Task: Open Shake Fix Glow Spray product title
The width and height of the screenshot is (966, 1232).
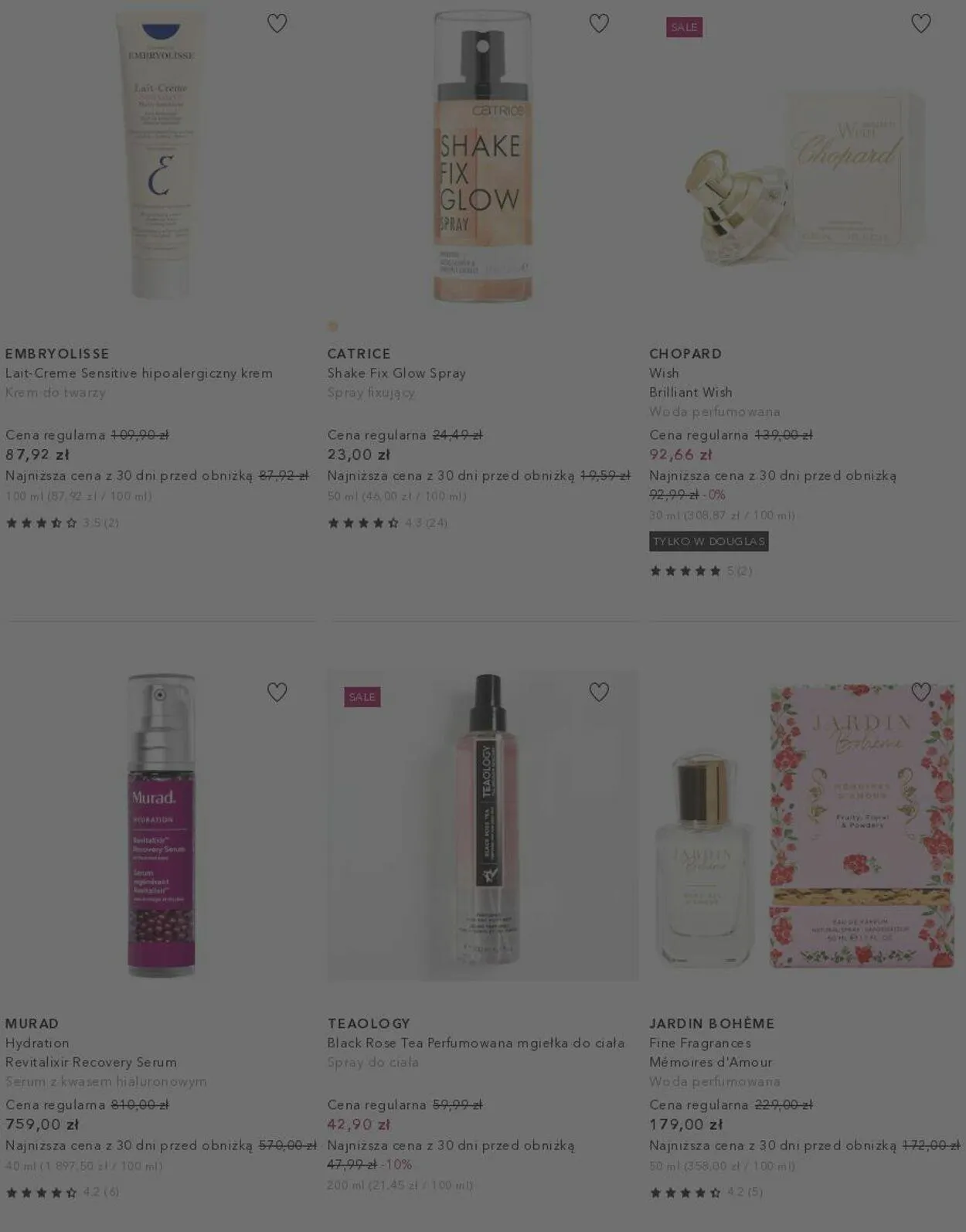Action: click(x=396, y=373)
